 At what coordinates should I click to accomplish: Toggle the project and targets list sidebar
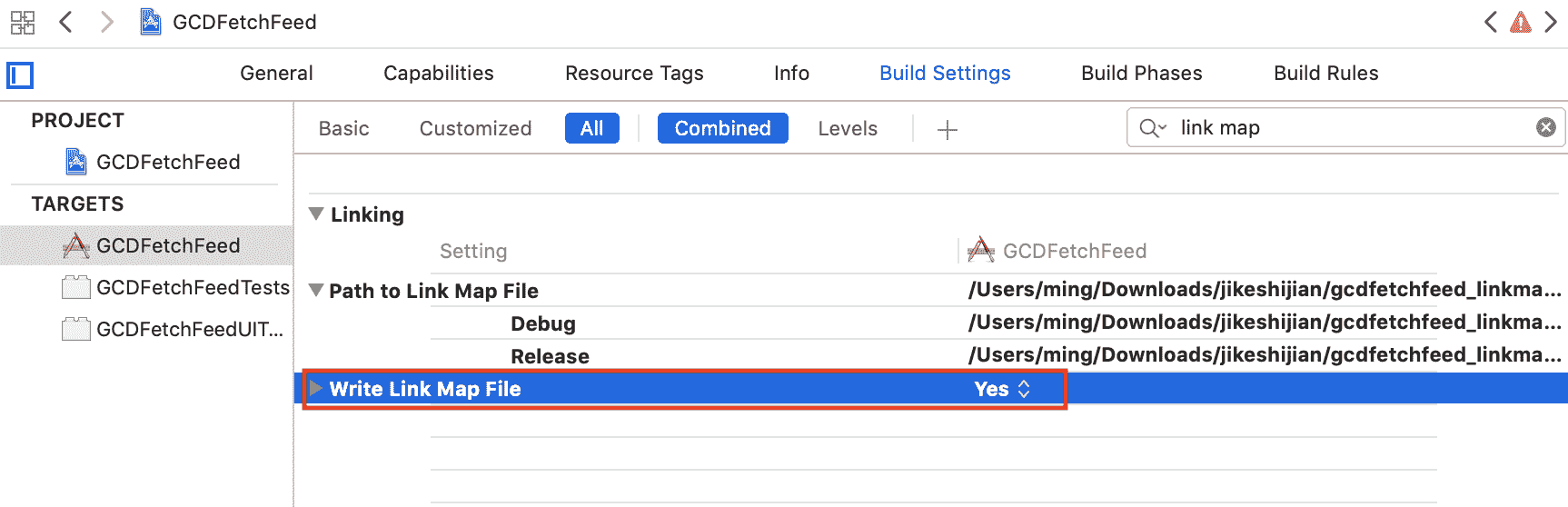[20, 75]
